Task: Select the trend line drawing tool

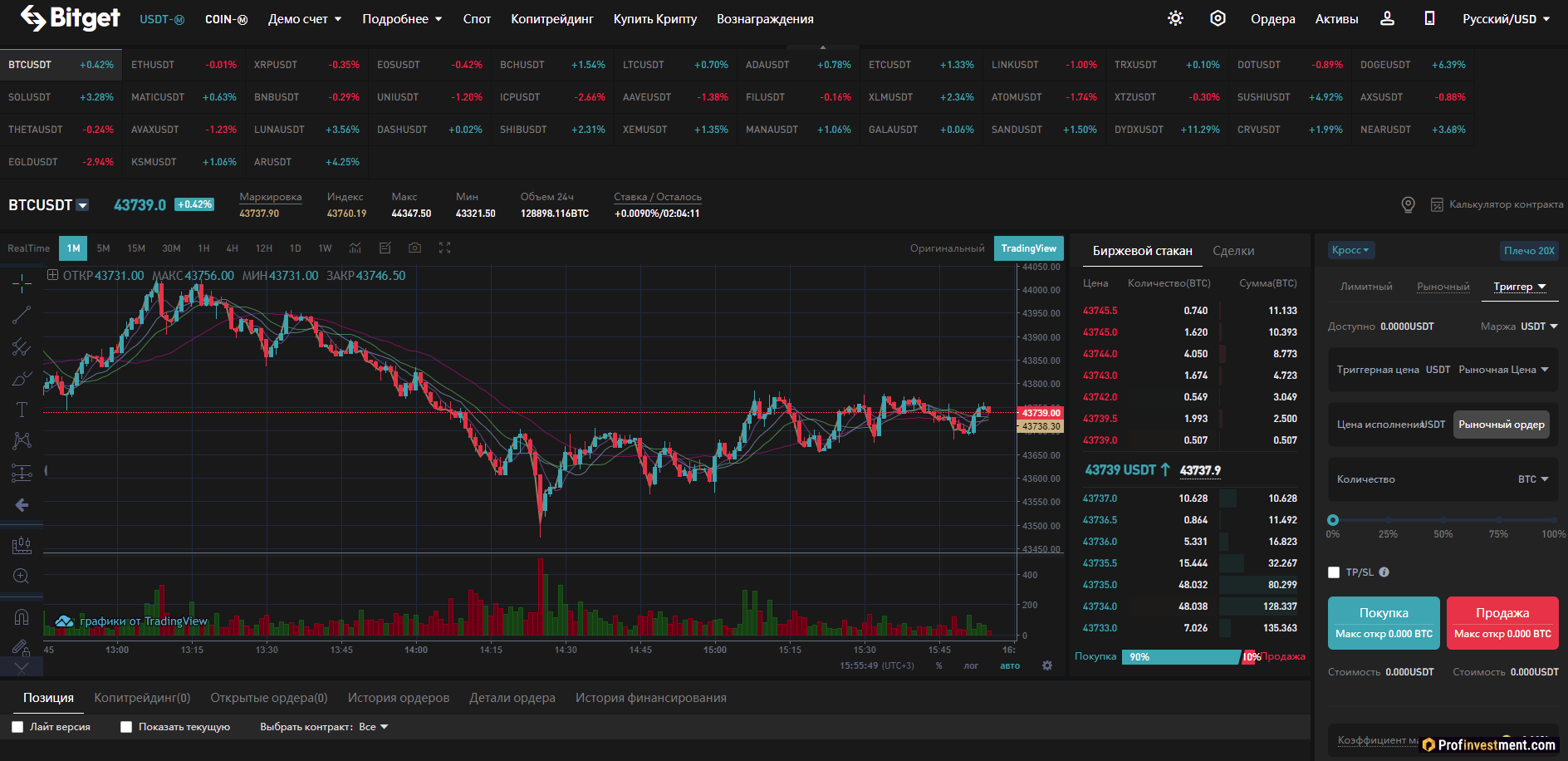Action: (x=22, y=315)
